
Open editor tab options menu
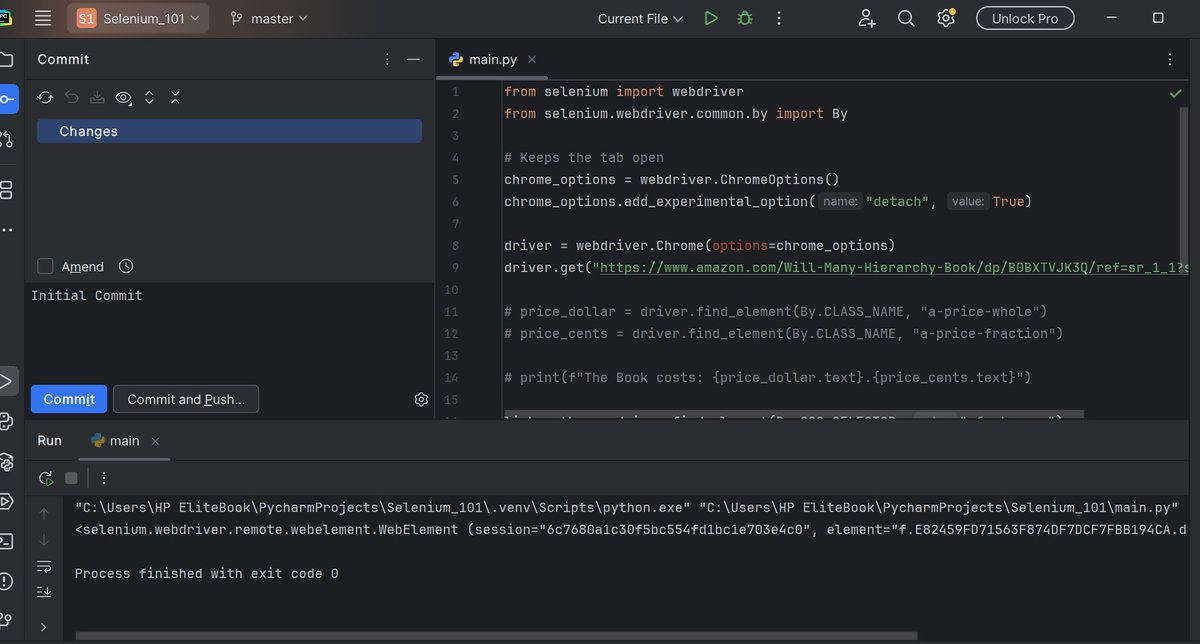(x=1171, y=60)
